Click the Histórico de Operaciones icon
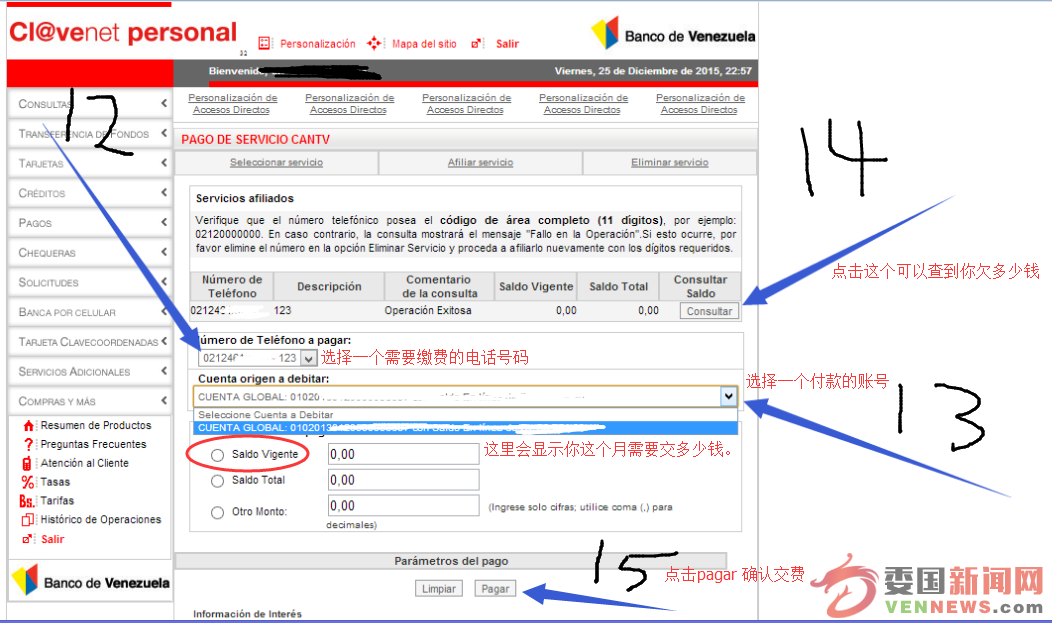Image resolution: width=1052 pixels, height=623 pixels. coord(28,520)
